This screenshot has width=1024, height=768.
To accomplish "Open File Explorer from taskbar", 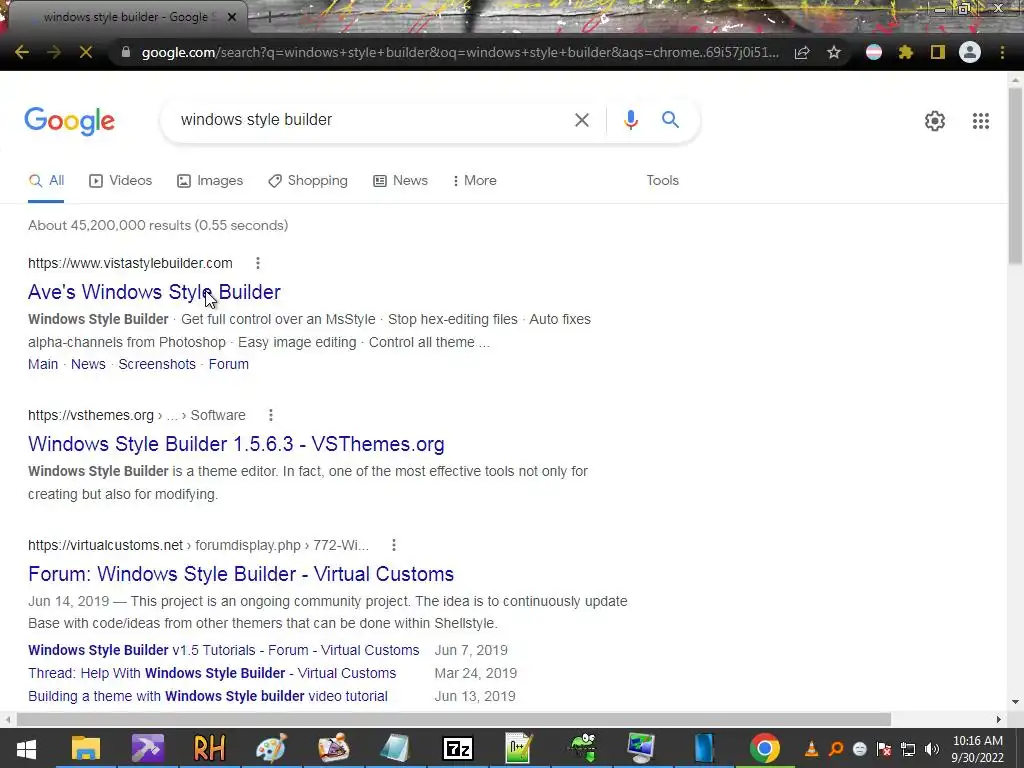I will click(86, 748).
